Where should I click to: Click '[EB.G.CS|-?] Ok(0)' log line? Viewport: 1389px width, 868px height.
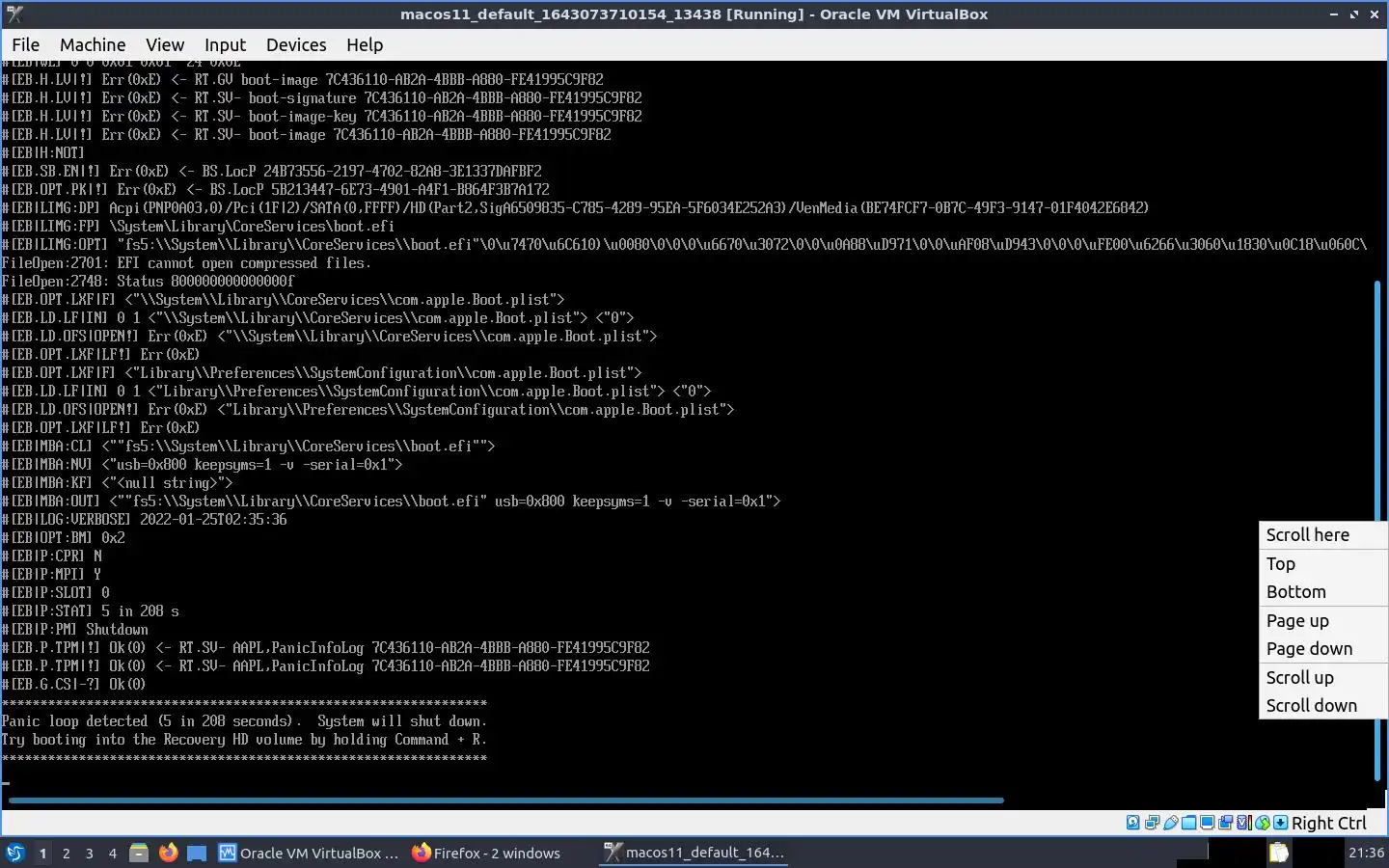tap(74, 685)
